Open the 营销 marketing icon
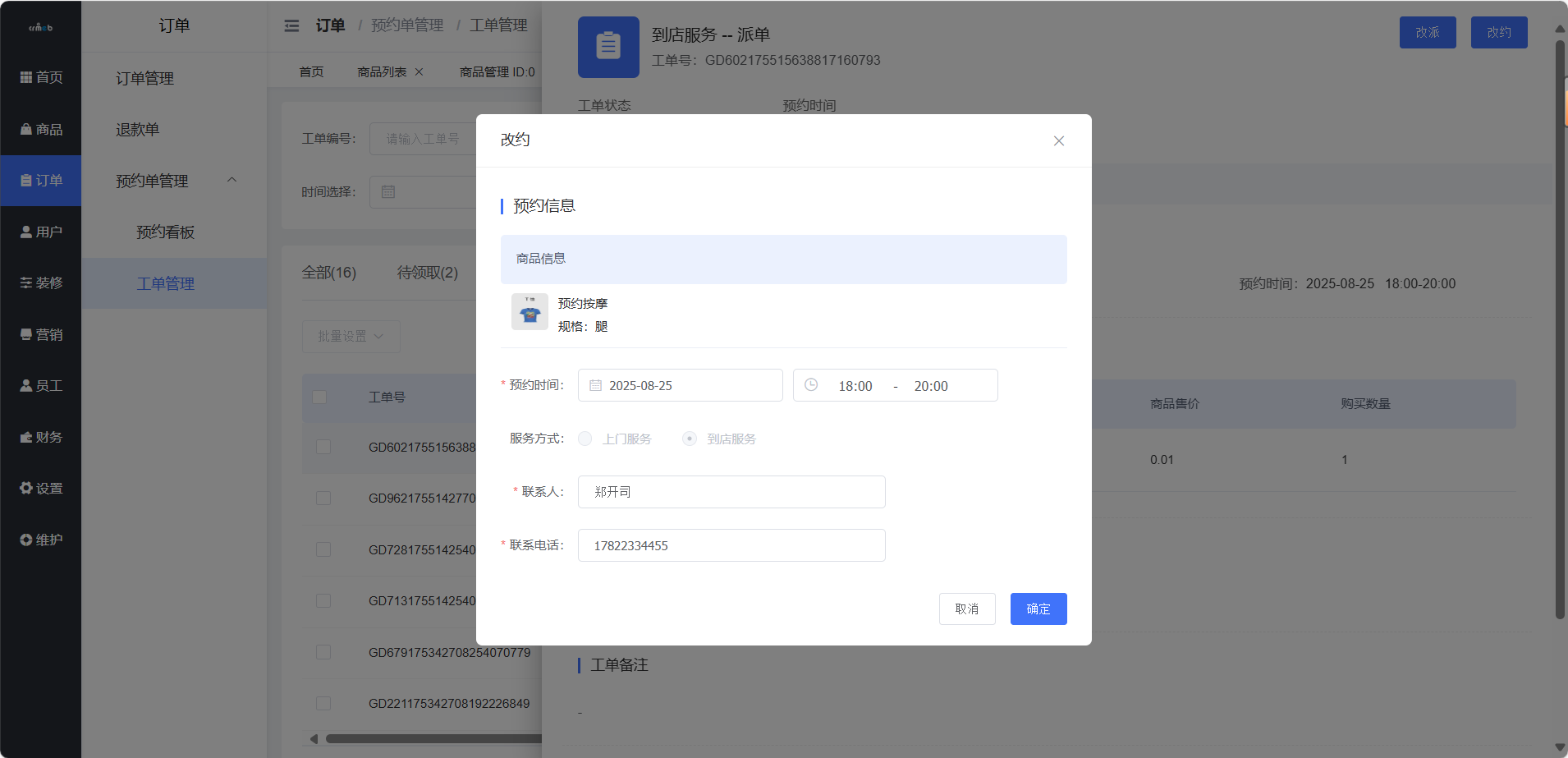The image size is (1568, 758). (x=25, y=333)
